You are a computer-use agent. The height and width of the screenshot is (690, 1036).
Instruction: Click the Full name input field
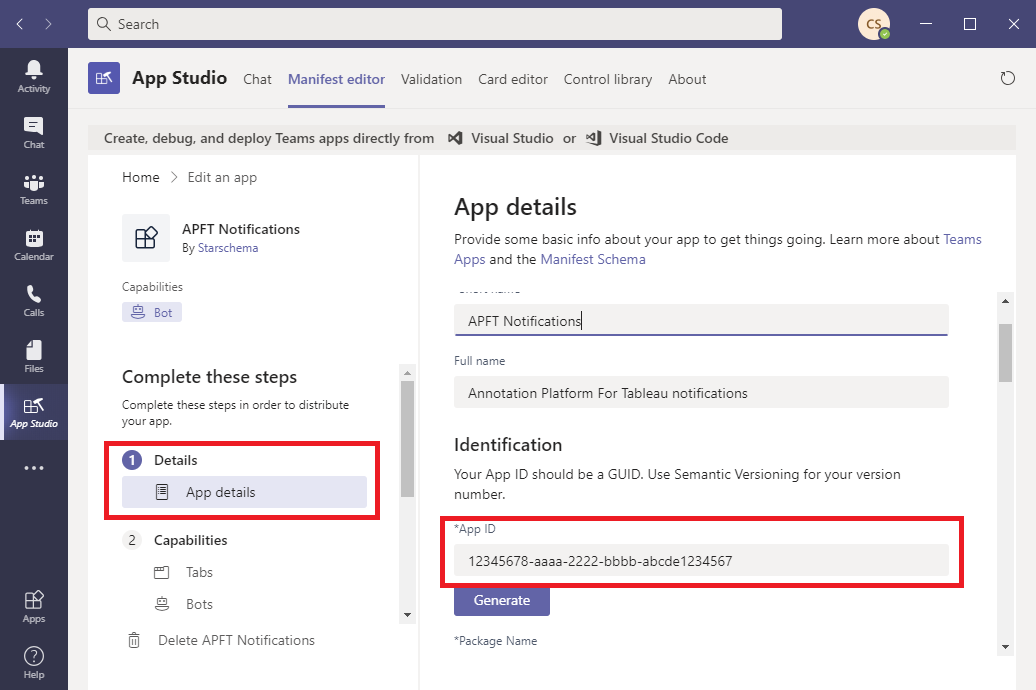pos(701,393)
